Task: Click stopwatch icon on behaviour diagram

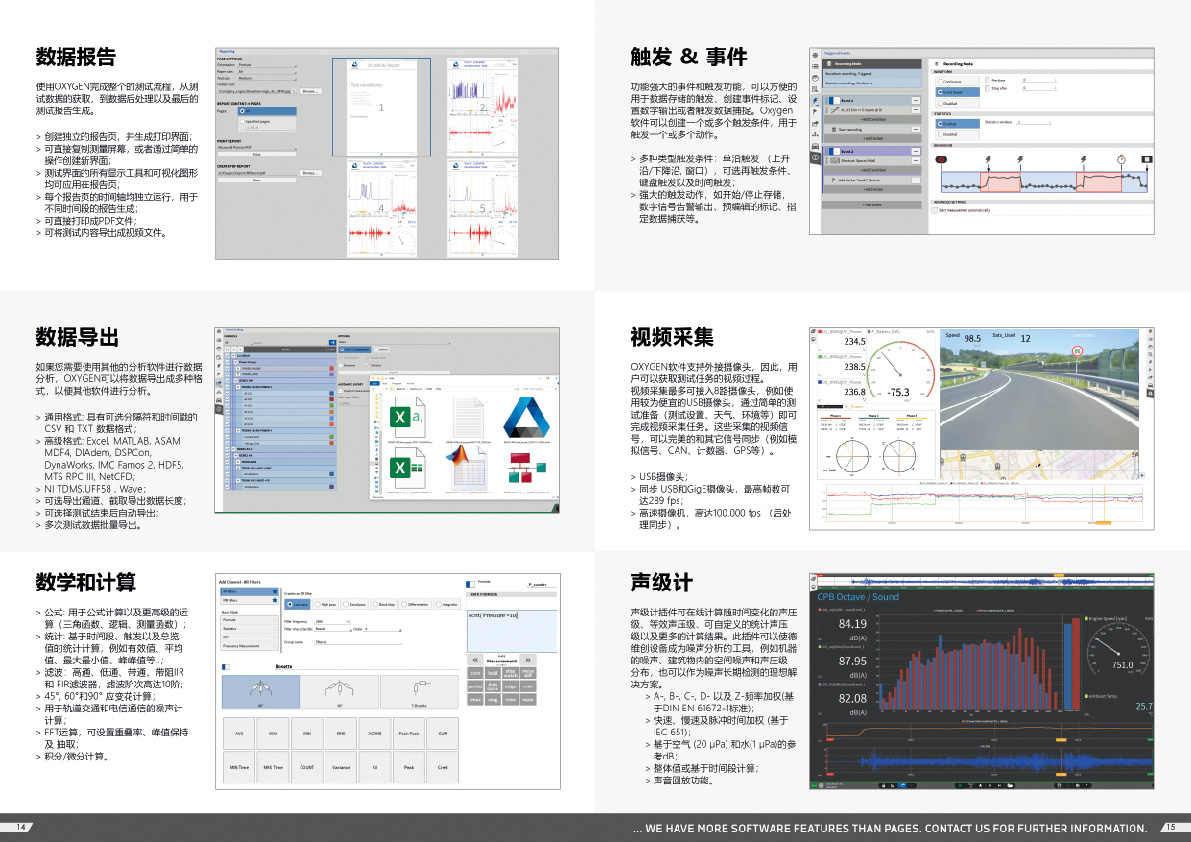Action: [1121, 159]
